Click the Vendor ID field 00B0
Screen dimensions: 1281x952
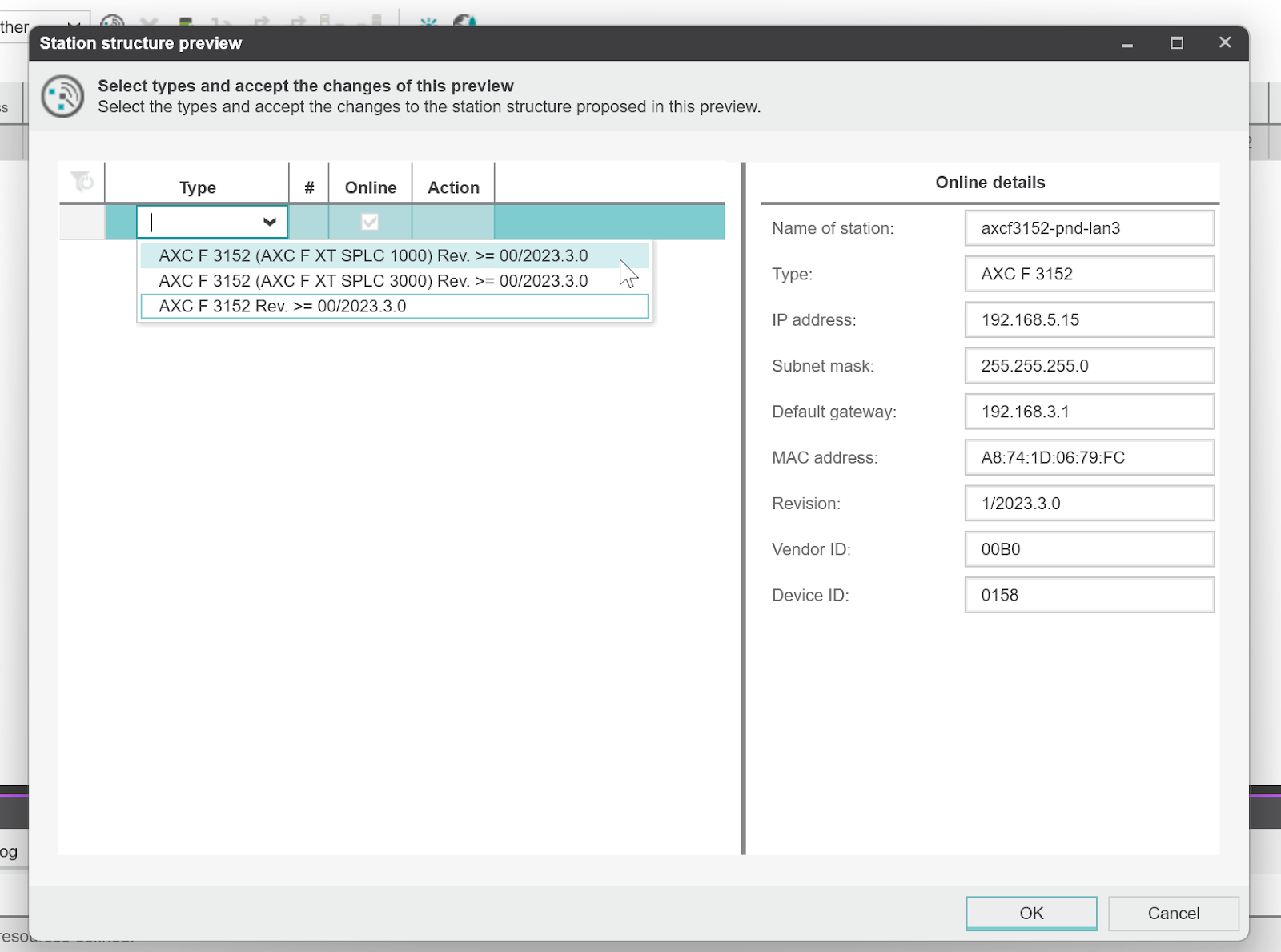pos(1089,549)
